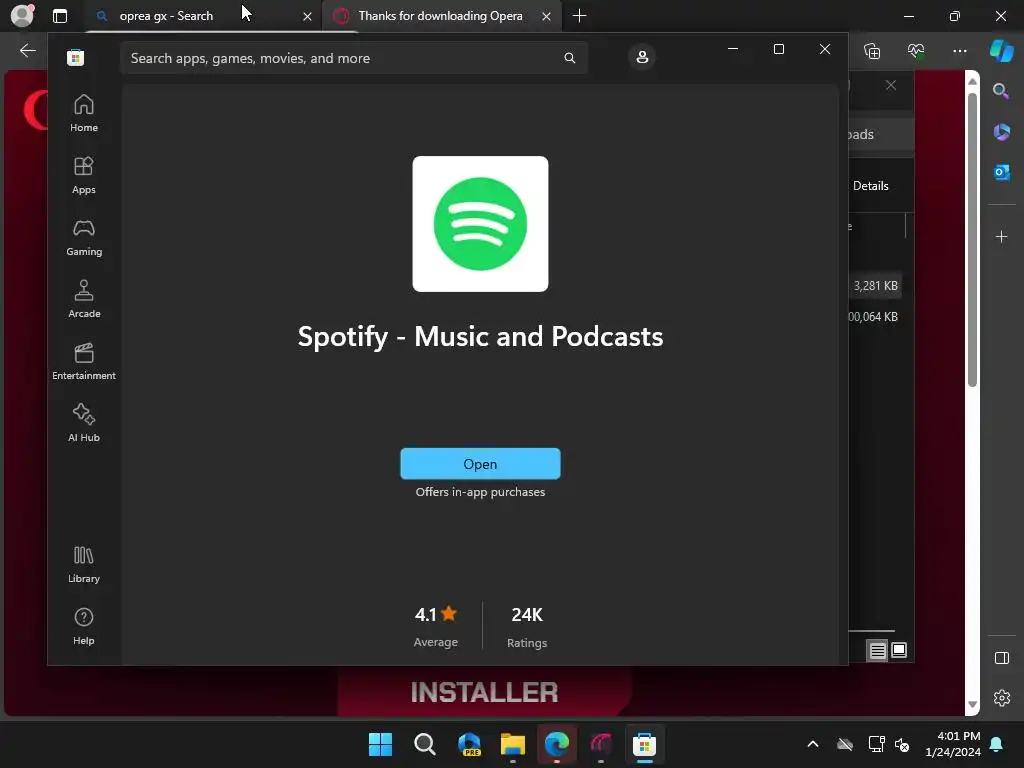Open the Store user account icon
The image size is (1024, 768).
[x=642, y=57]
